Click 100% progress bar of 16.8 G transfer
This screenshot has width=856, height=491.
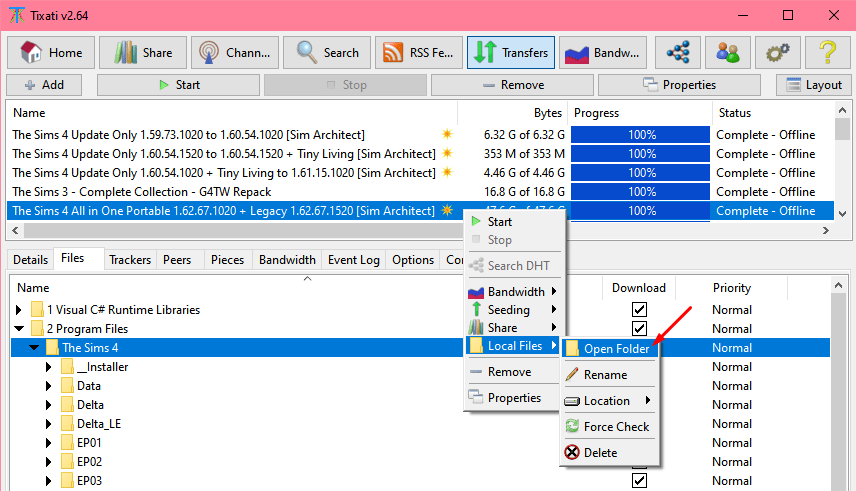[x=640, y=192]
